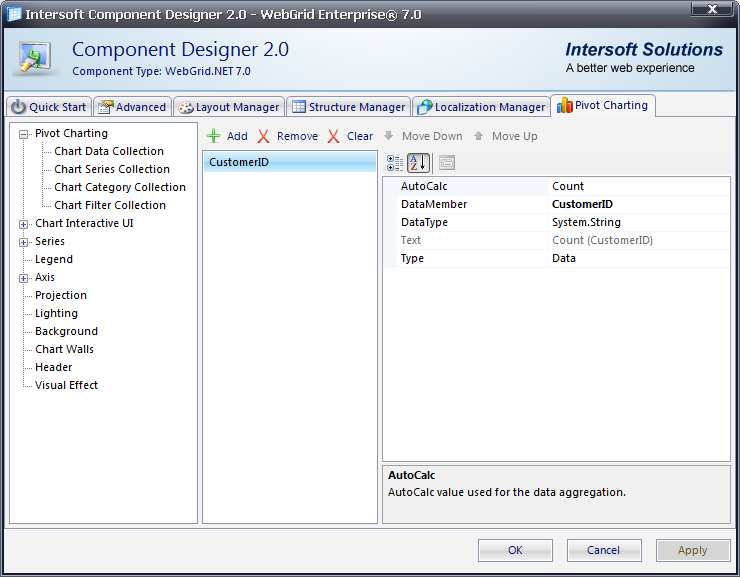Close the Component Designer window
The height and width of the screenshot is (577, 740).
(x=713, y=9)
